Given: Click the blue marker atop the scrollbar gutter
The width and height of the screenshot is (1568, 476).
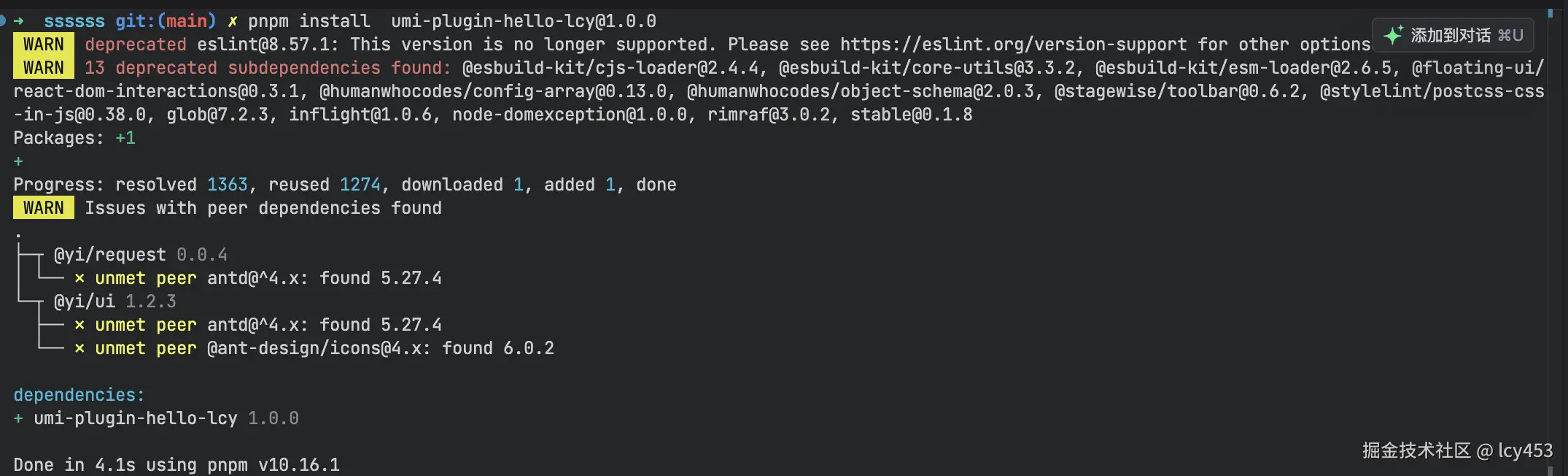Looking at the screenshot, I should pos(1550,13).
